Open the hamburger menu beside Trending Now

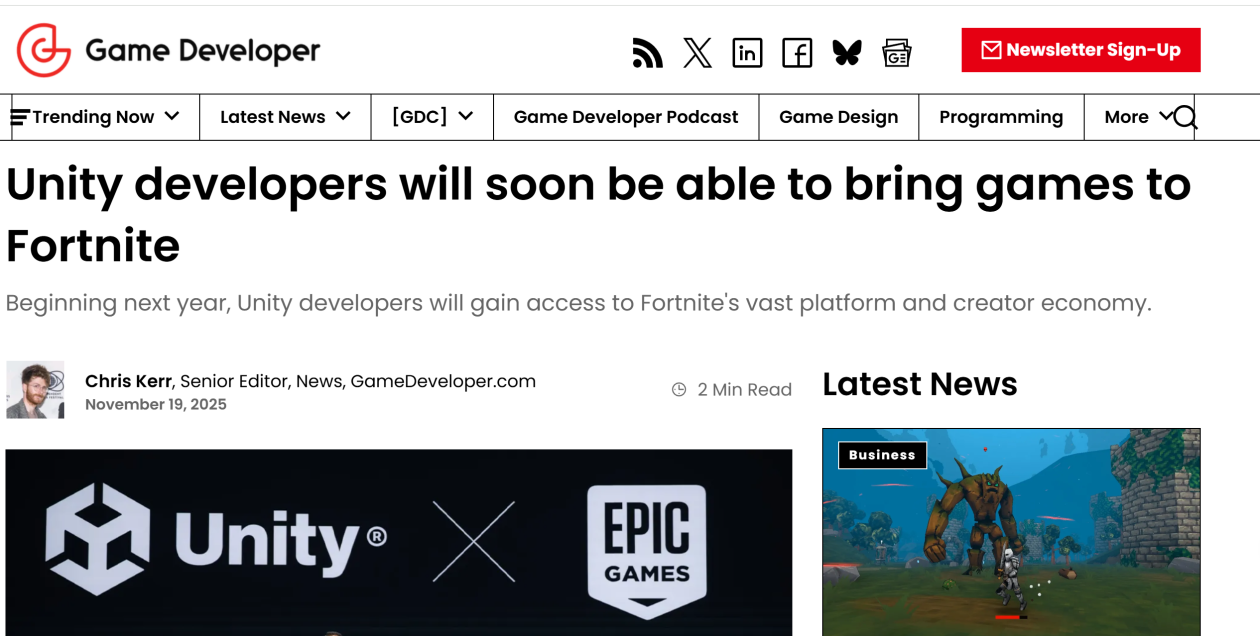tap(19, 118)
